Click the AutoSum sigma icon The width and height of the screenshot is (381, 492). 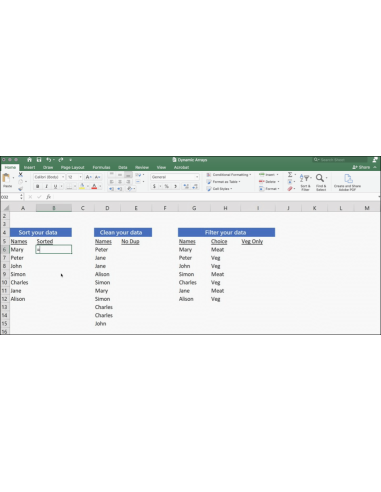(290, 174)
